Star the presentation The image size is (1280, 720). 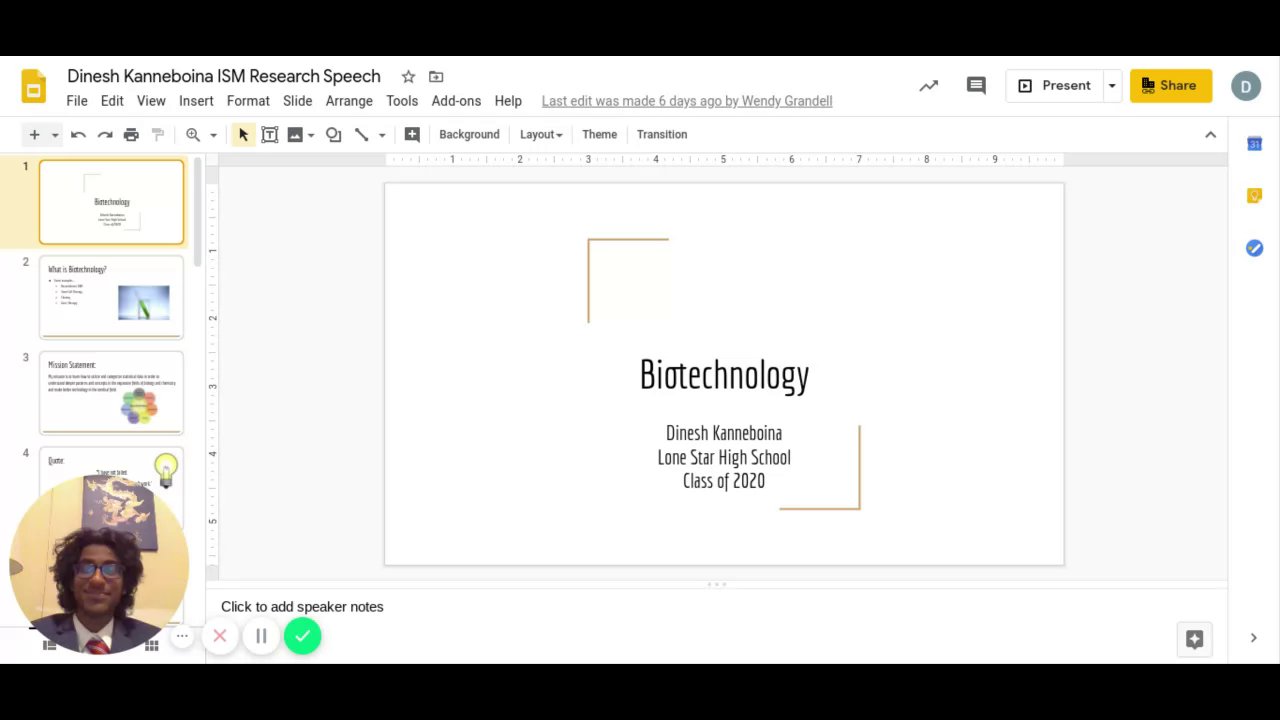click(408, 76)
